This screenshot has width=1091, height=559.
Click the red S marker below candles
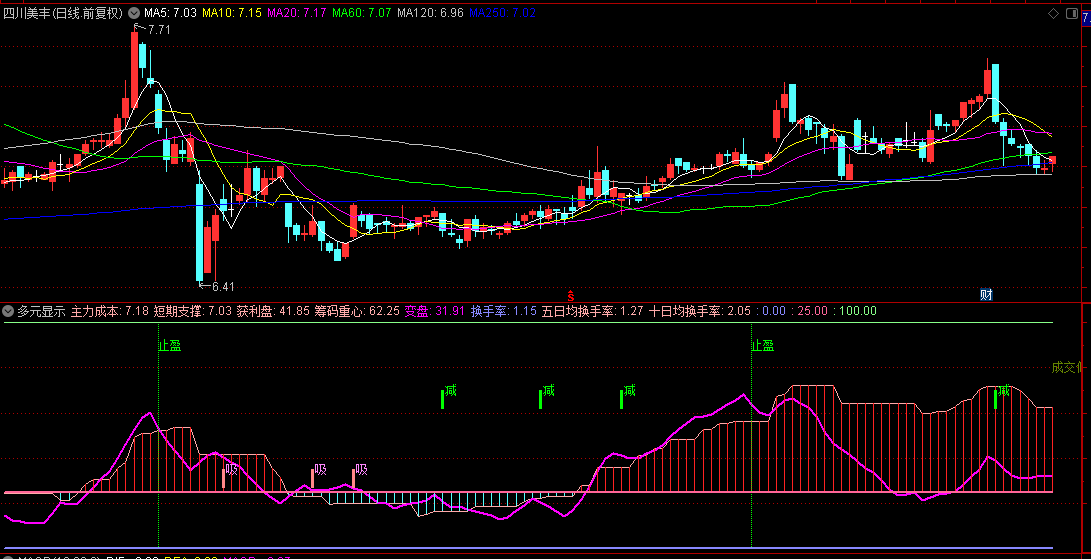point(570,295)
